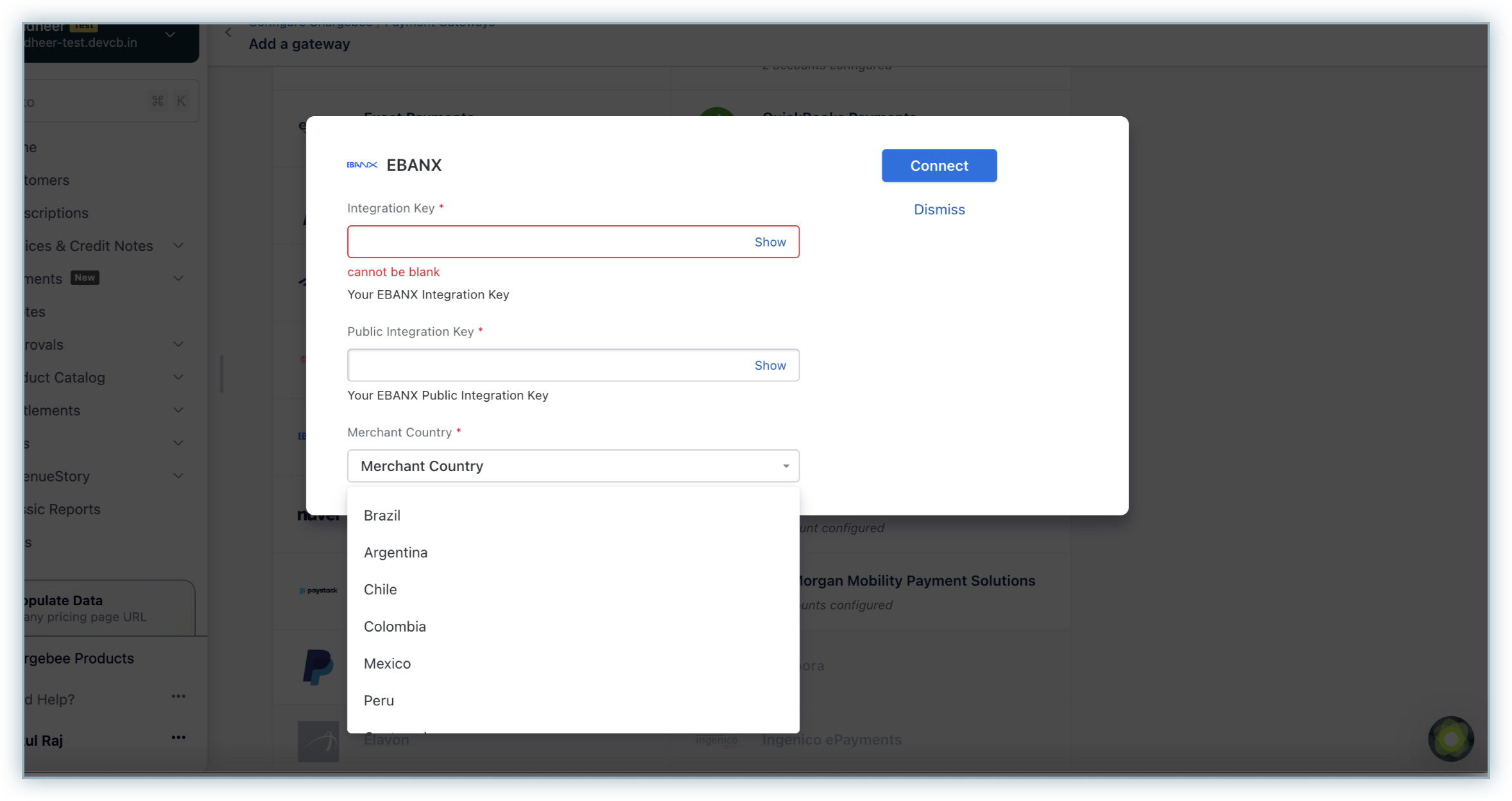Select Argentina from country list

[x=573, y=553]
